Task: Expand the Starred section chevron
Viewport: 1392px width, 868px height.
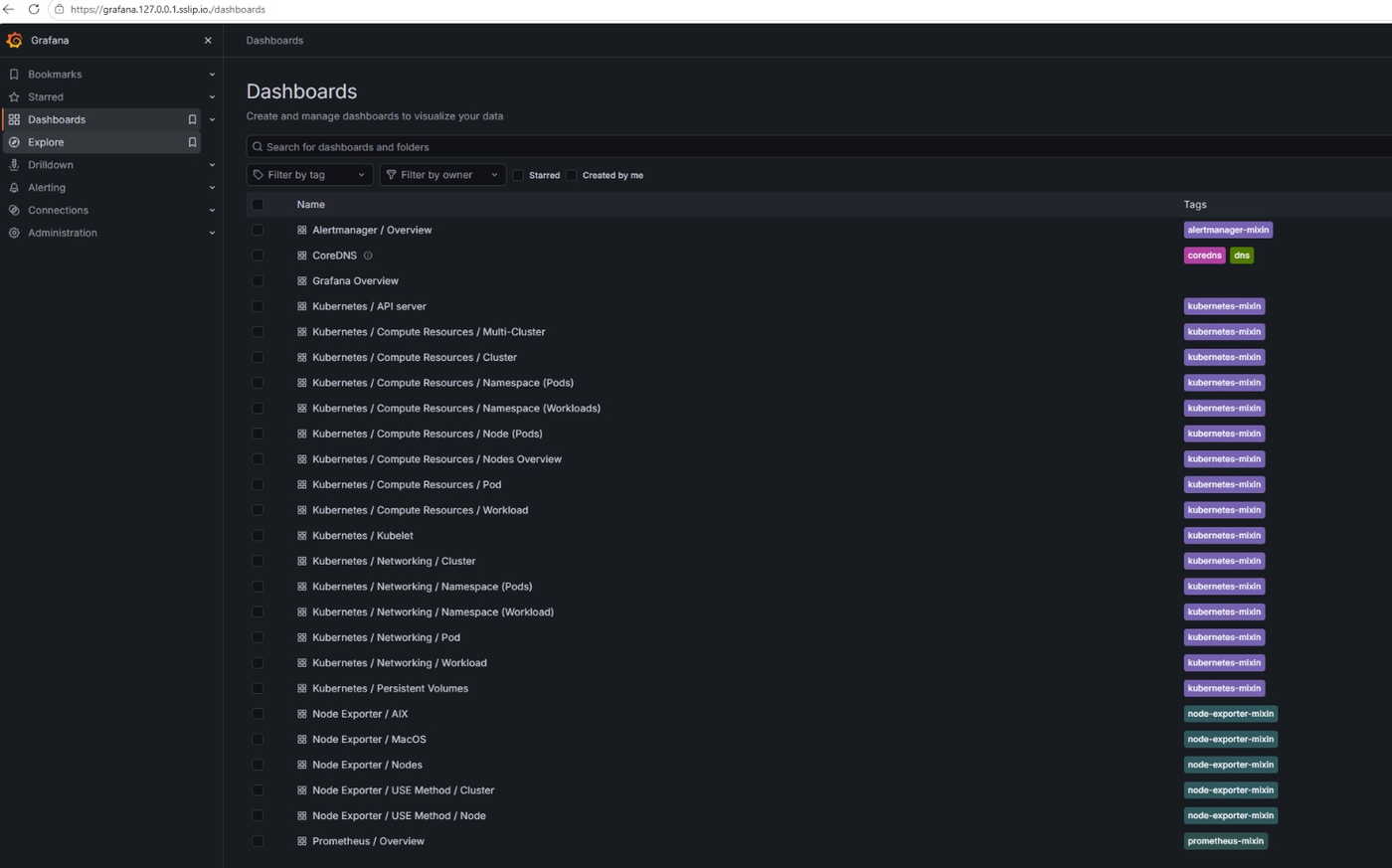Action: tap(212, 97)
